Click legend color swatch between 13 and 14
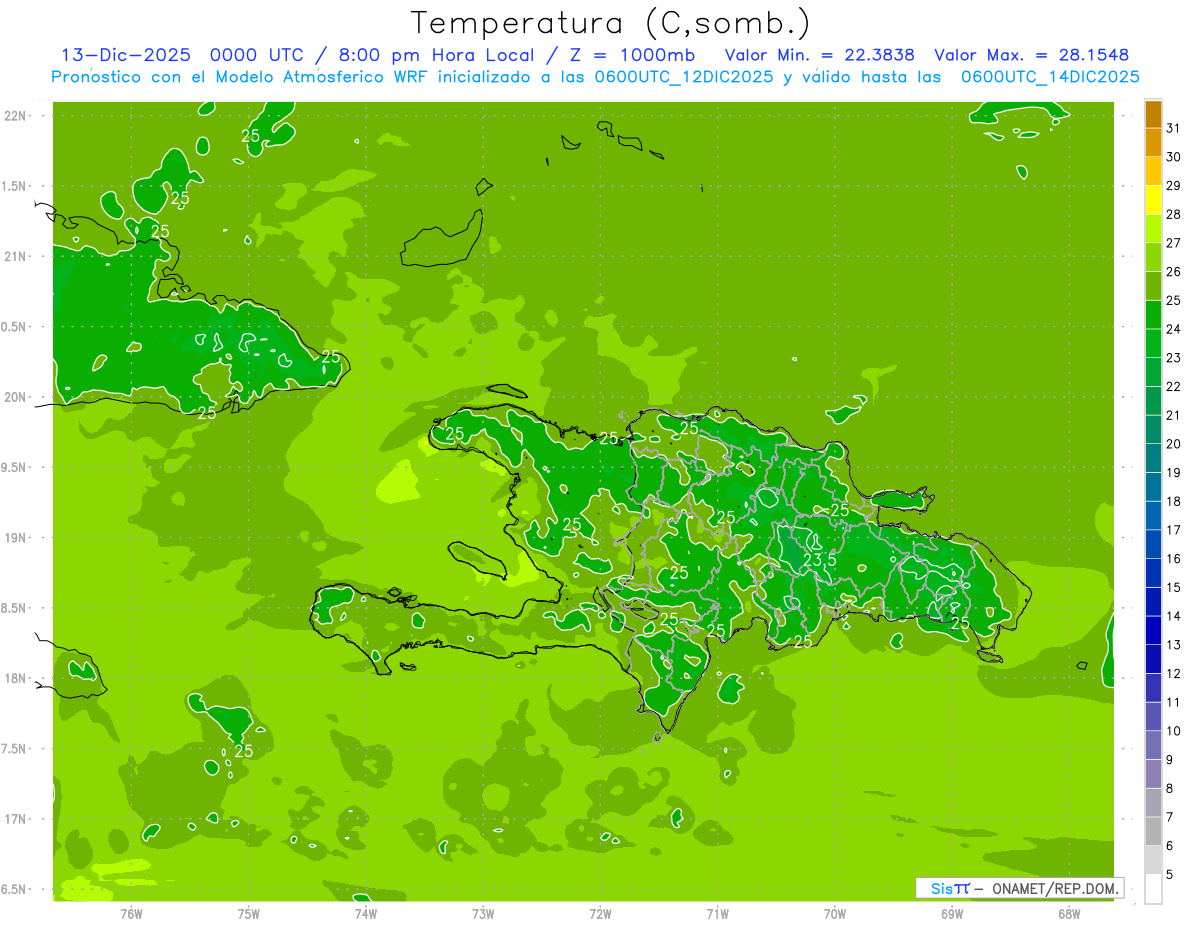This screenshot has height=927, width=1200. coord(1153,631)
